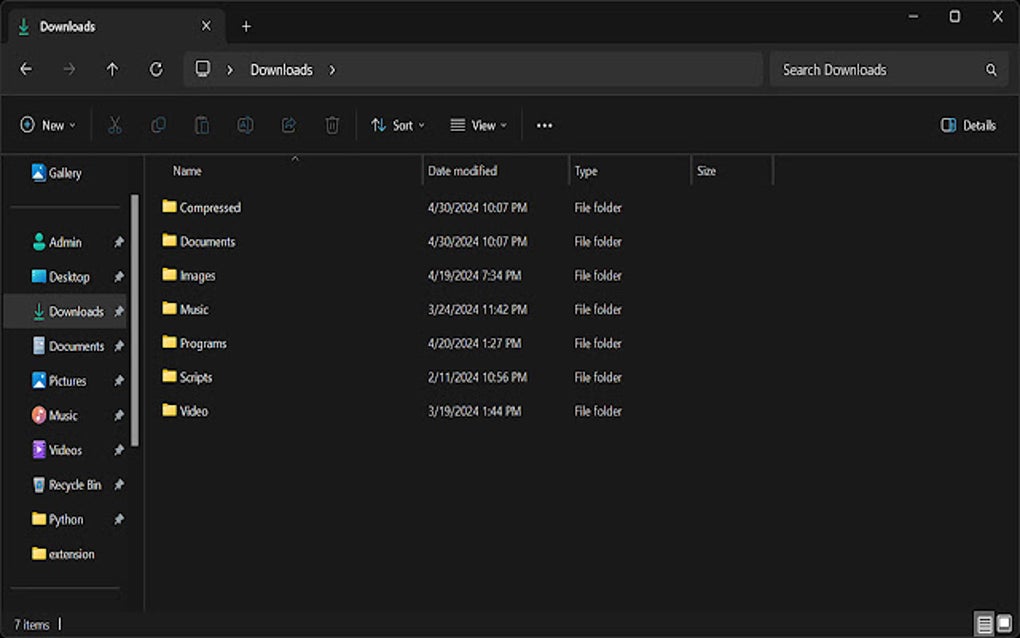Click the Refresh icon in the address bar
This screenshot has width=1020, height=638.
(x=156, y=69)
